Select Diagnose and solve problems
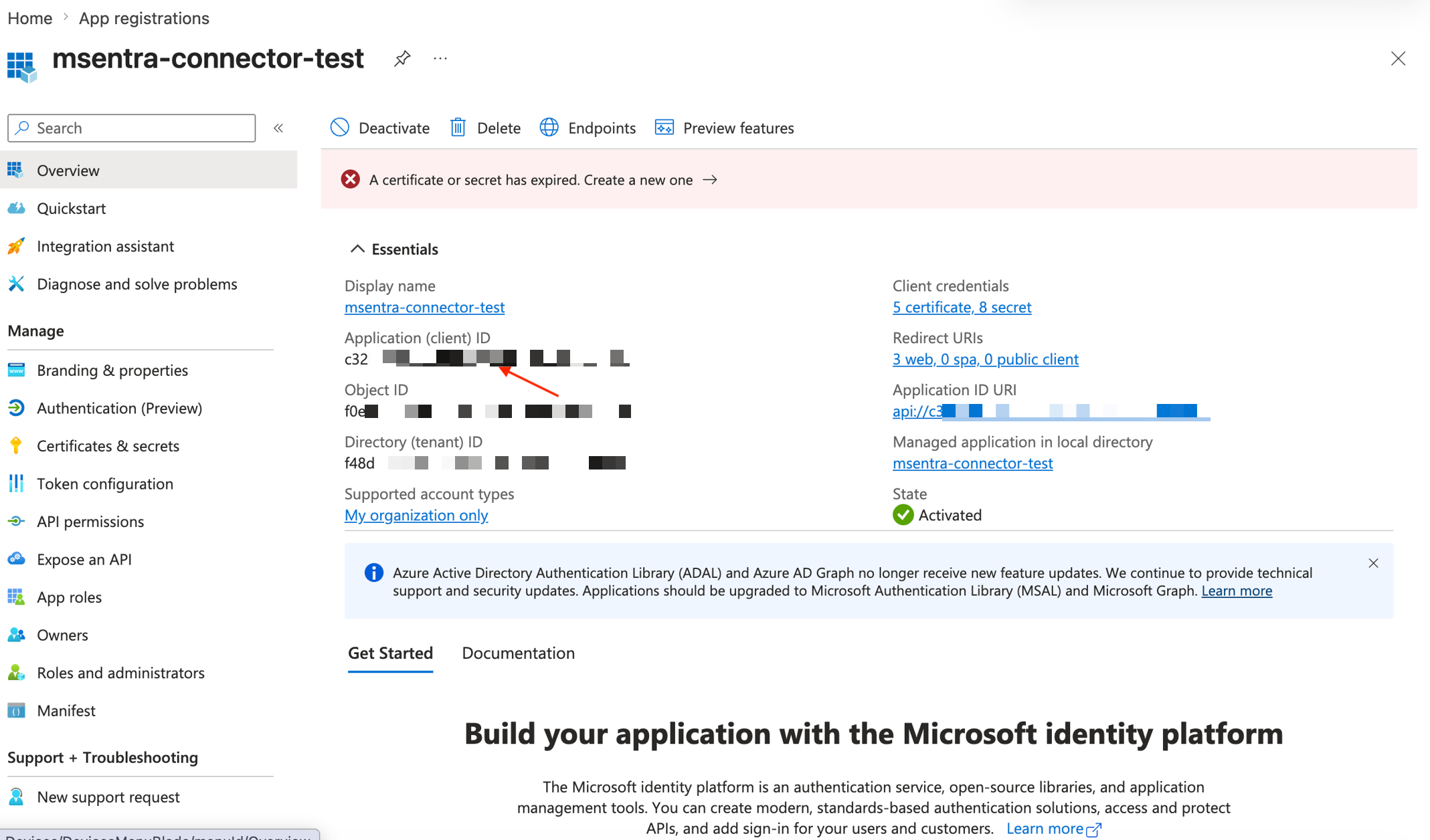The height and width of the screenshot is (840, 1430). [137, 284]
